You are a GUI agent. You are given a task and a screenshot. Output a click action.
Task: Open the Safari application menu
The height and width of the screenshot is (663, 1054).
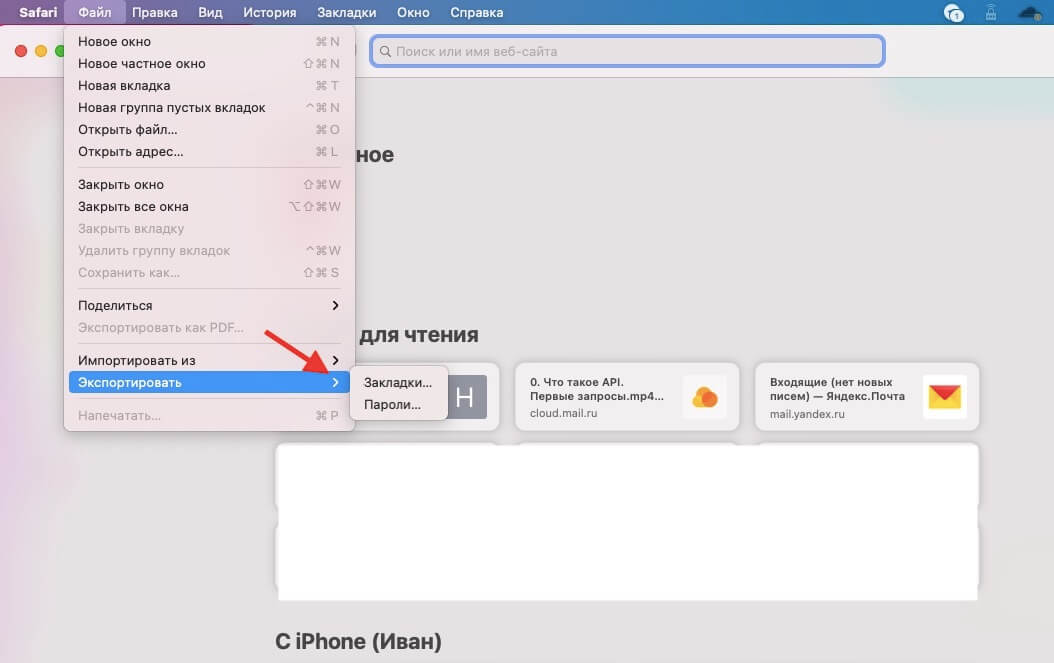[x=38, y=13]
